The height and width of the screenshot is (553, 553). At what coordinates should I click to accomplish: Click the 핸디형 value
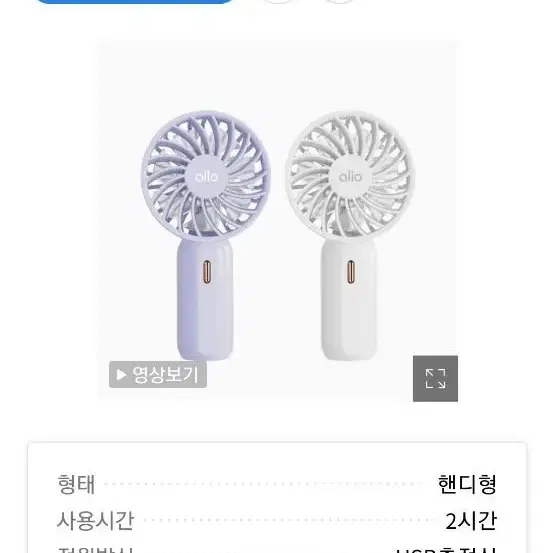(x=467, y=484)
